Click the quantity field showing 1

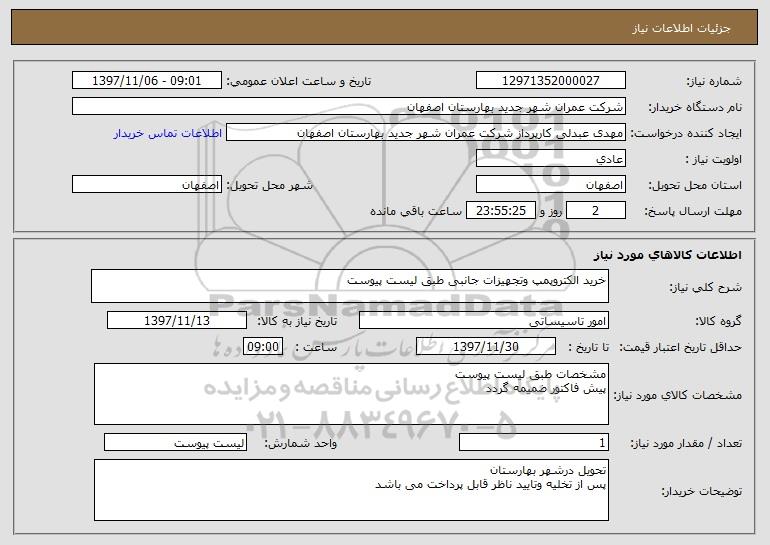(x=534, y=442)
